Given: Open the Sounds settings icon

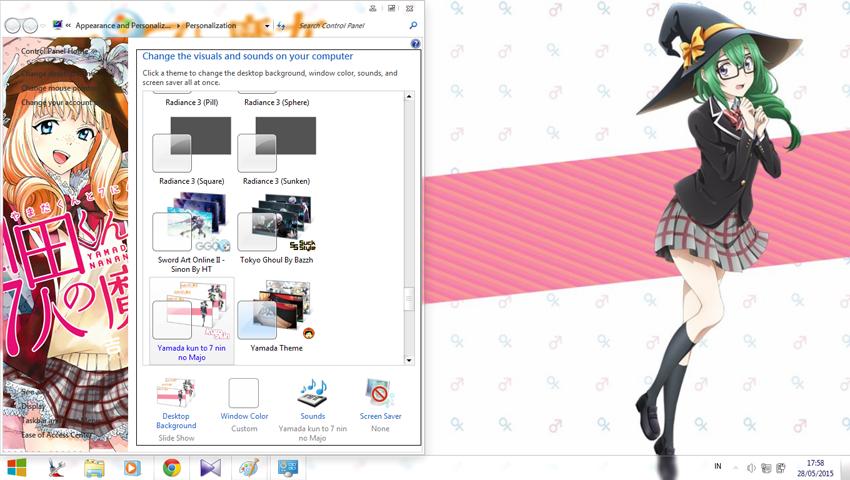Looking at the screenshot, I should (312, 394).
